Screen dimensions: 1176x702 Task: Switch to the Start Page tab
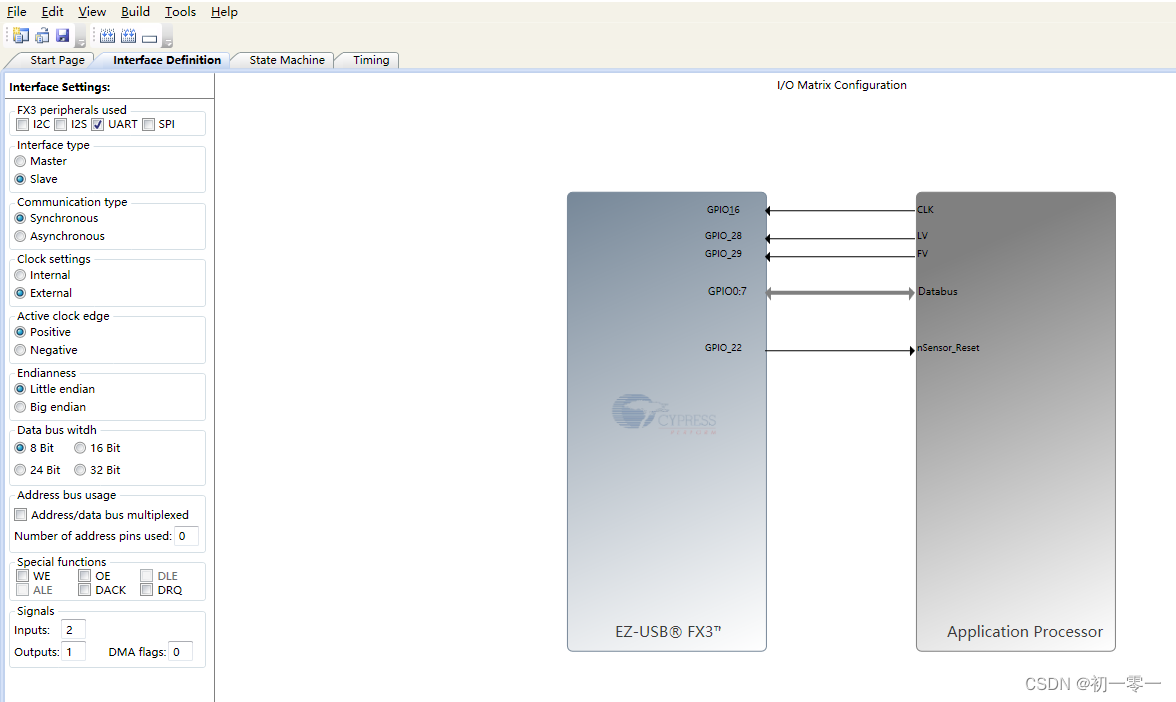(x=57, y=60)
